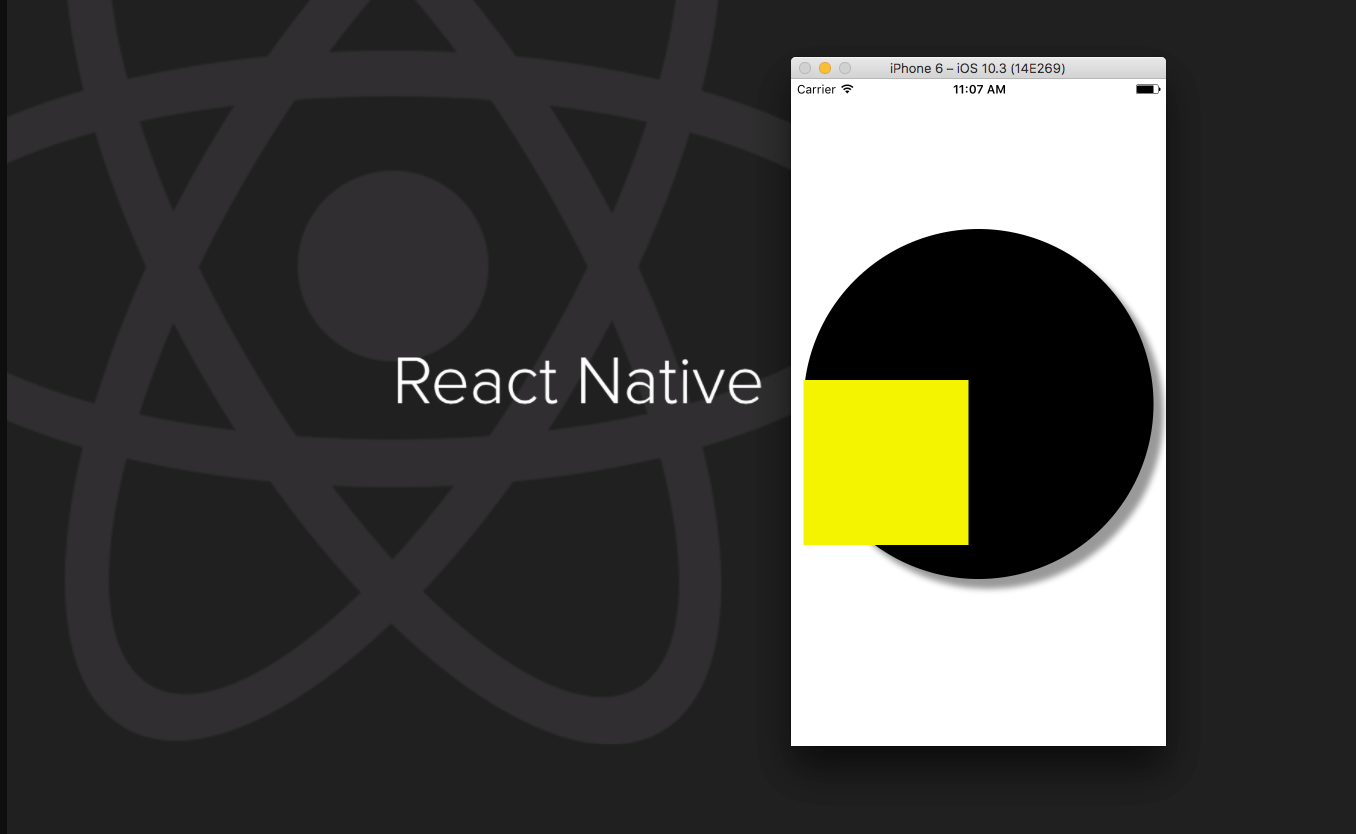
Task: Click the grey zoom button of the simulator
Action: coord(845,68)
